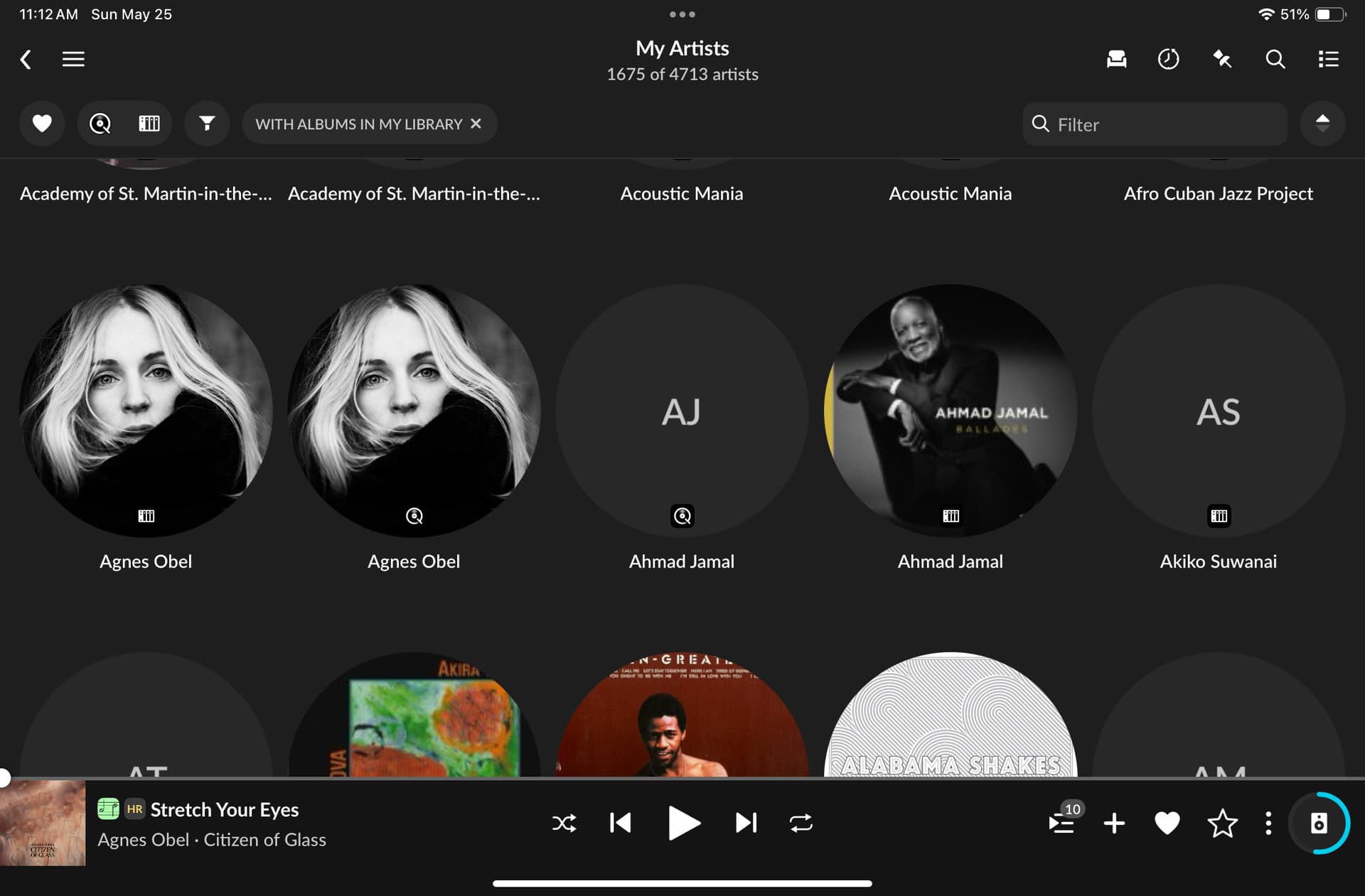Open Akiko Suwanai artist circle
Viewport: 1365px width, 896px height.
(x=1219, y=411)
